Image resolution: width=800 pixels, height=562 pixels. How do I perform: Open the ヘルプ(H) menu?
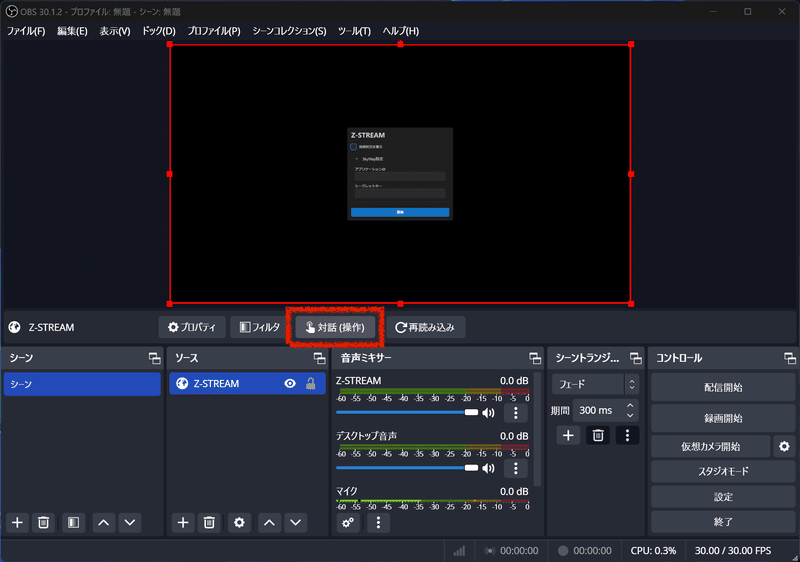pos(401,31)
